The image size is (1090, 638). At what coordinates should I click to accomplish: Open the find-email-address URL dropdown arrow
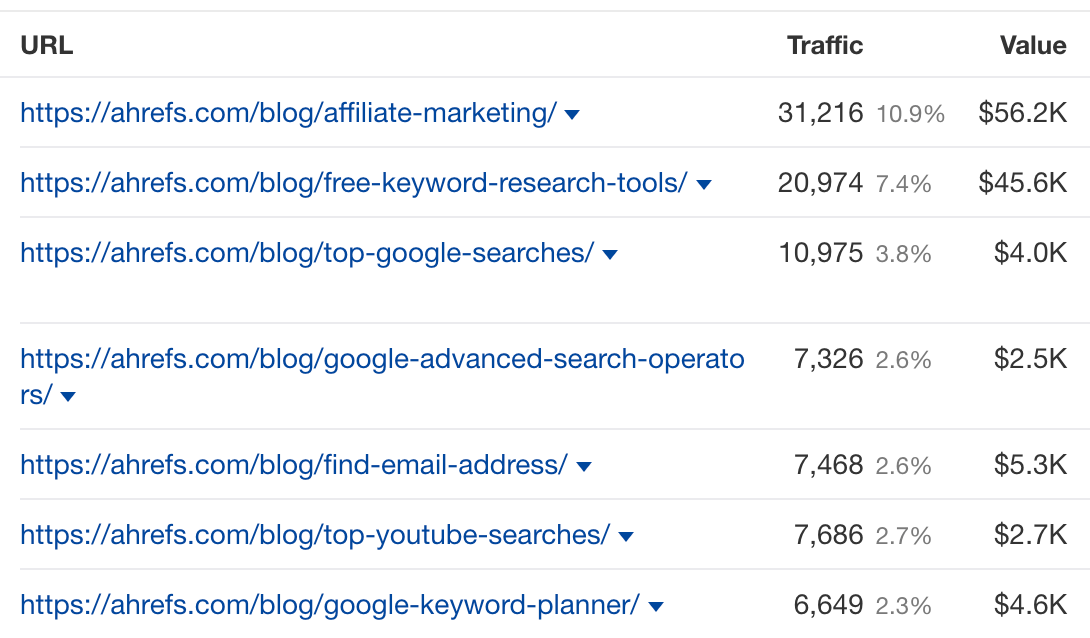(584, 466)
